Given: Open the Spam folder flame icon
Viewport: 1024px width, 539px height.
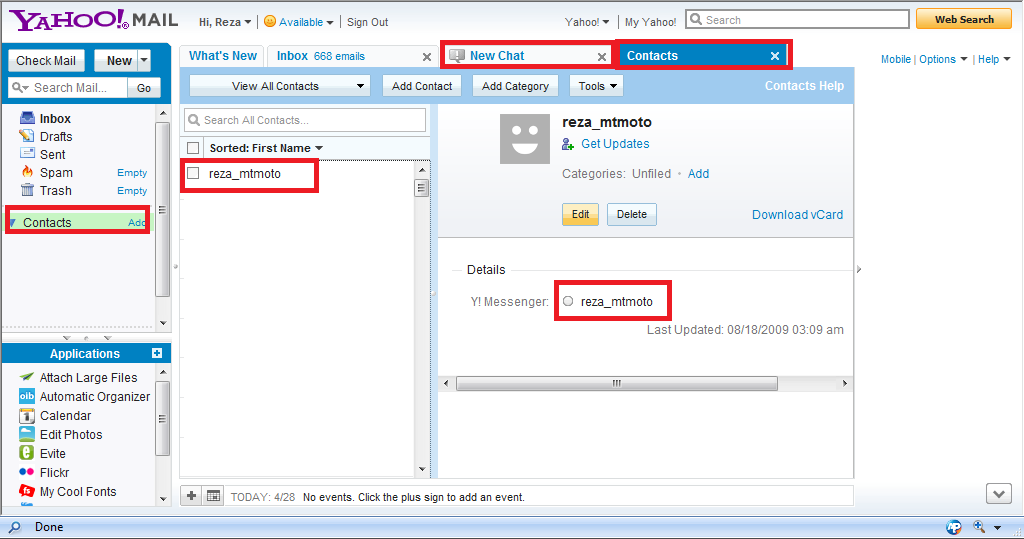Looking at the screenshot, I should tap(27, 172).
